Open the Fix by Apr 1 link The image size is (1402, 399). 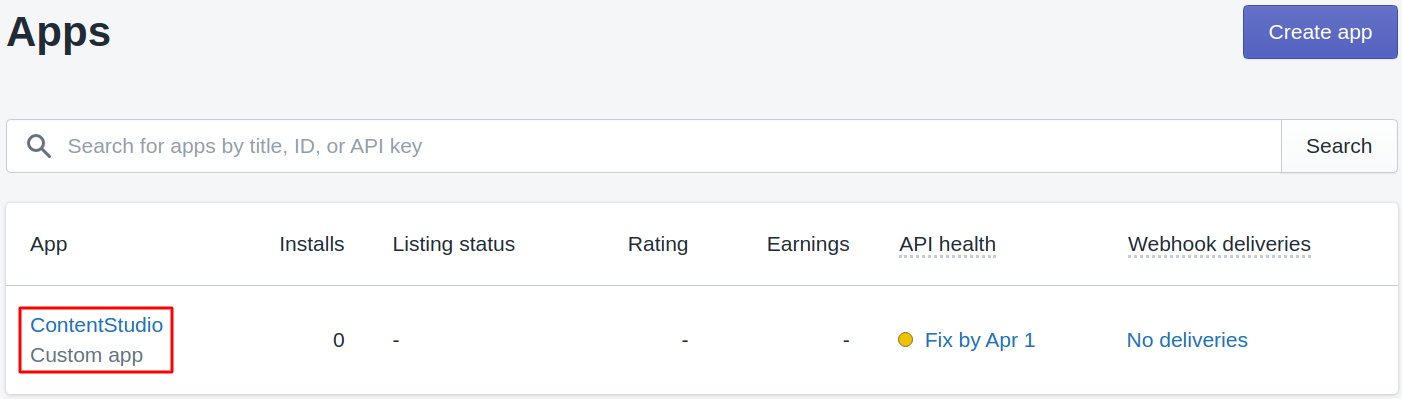coord(980,340)
